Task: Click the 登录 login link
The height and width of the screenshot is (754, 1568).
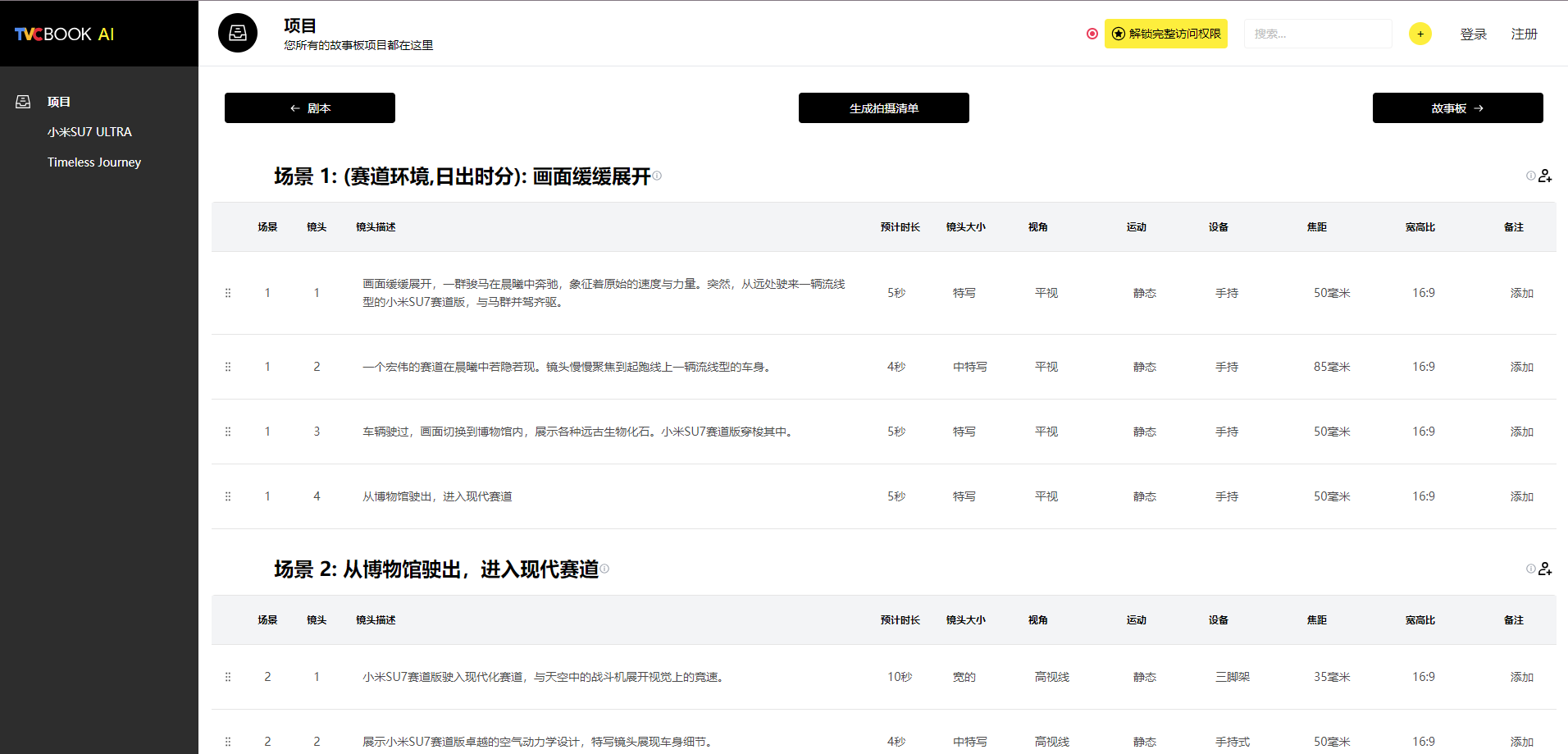Action: [x=1474, y=34]
